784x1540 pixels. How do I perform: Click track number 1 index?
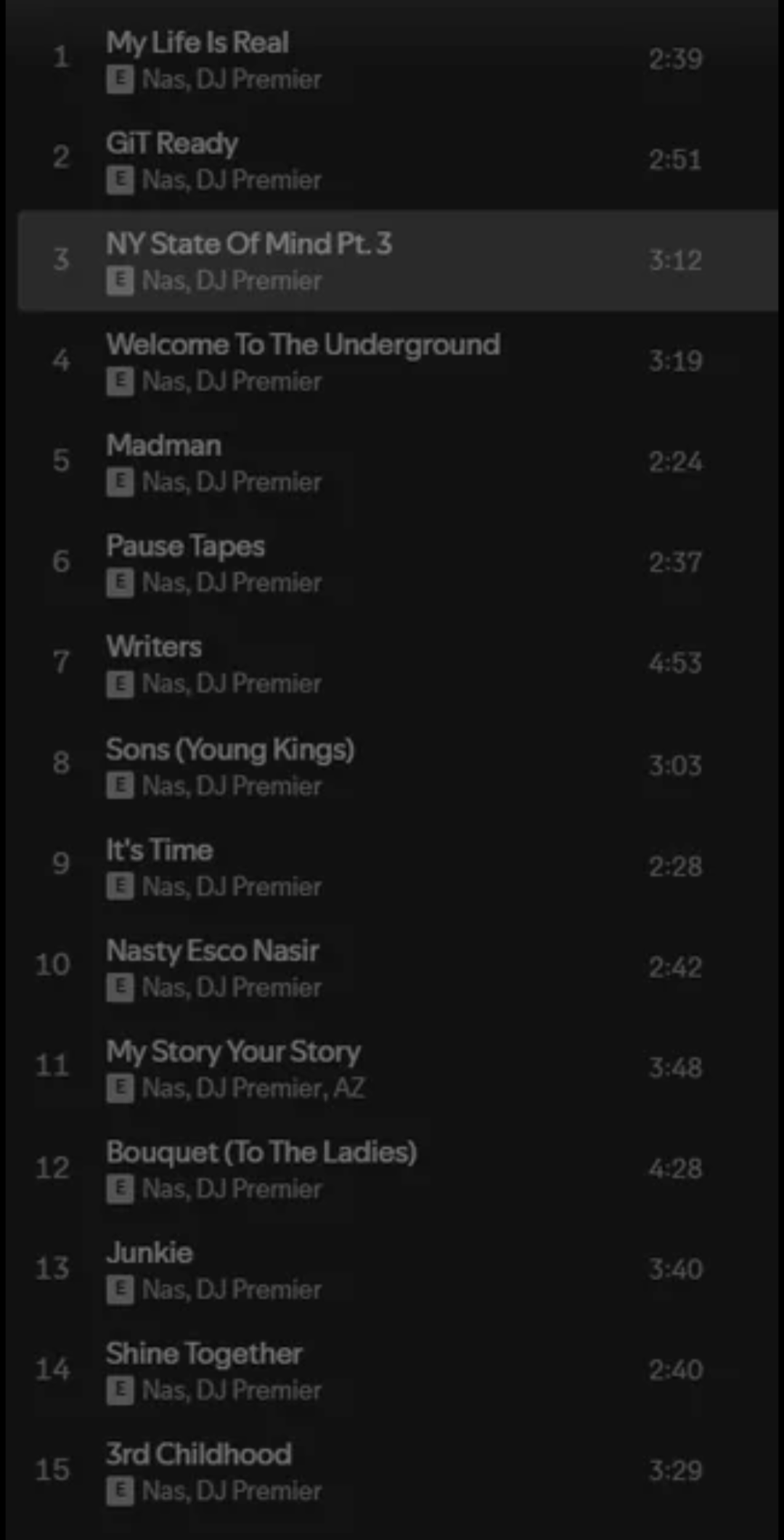(x=61, y=57)
